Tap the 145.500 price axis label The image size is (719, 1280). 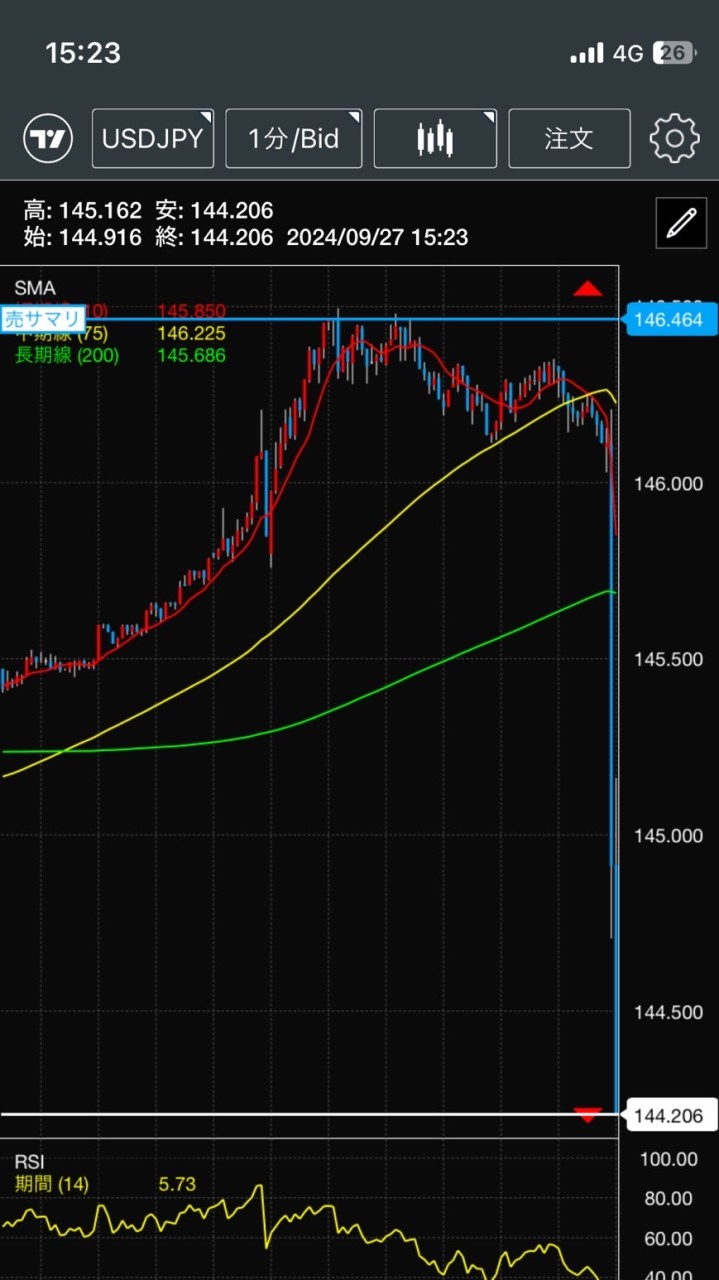669,660
